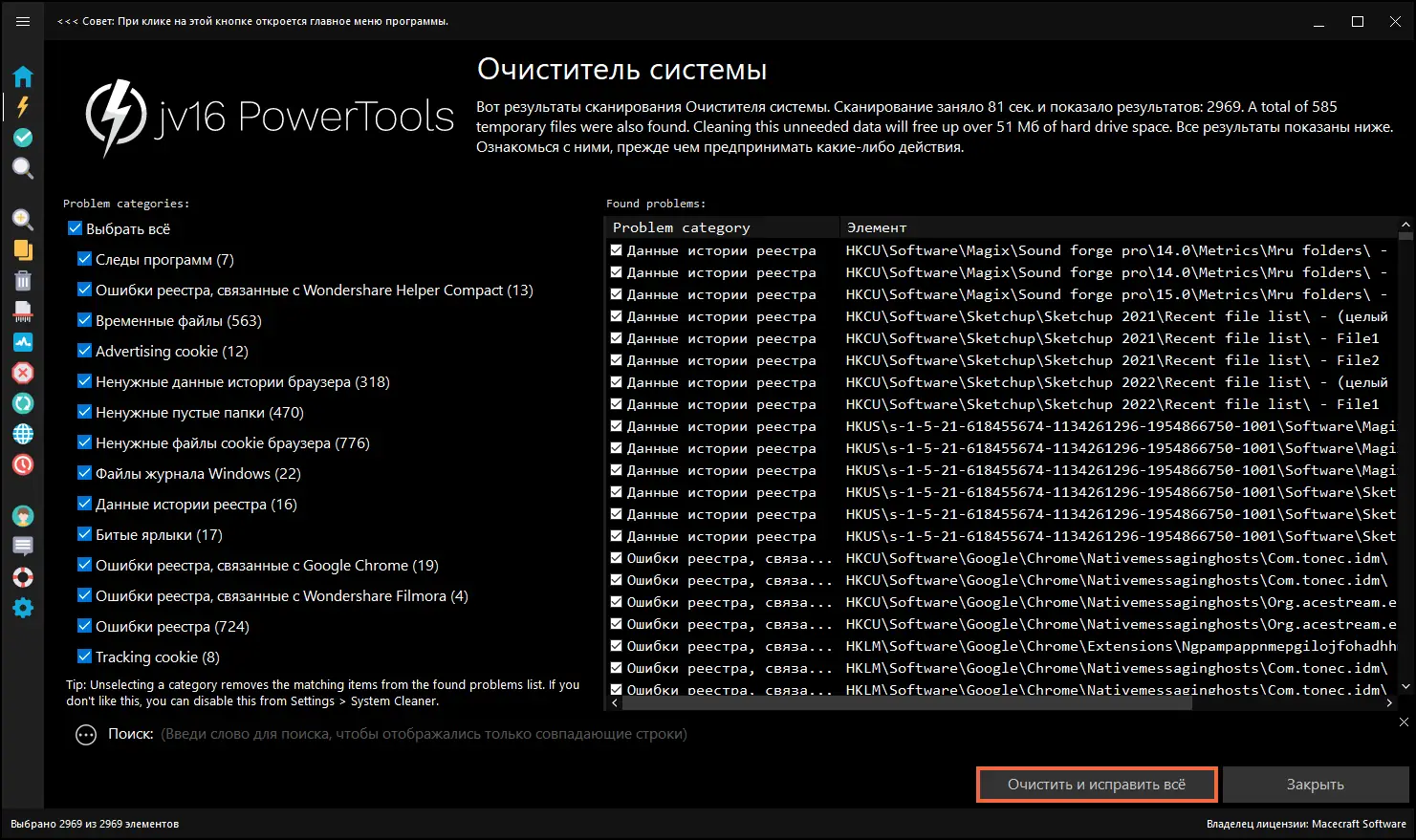Click the yellow stacked-pages duplicate icon
Image resolution: width=1416 pixels, height=840 pixels.
[x=23, y=250]
